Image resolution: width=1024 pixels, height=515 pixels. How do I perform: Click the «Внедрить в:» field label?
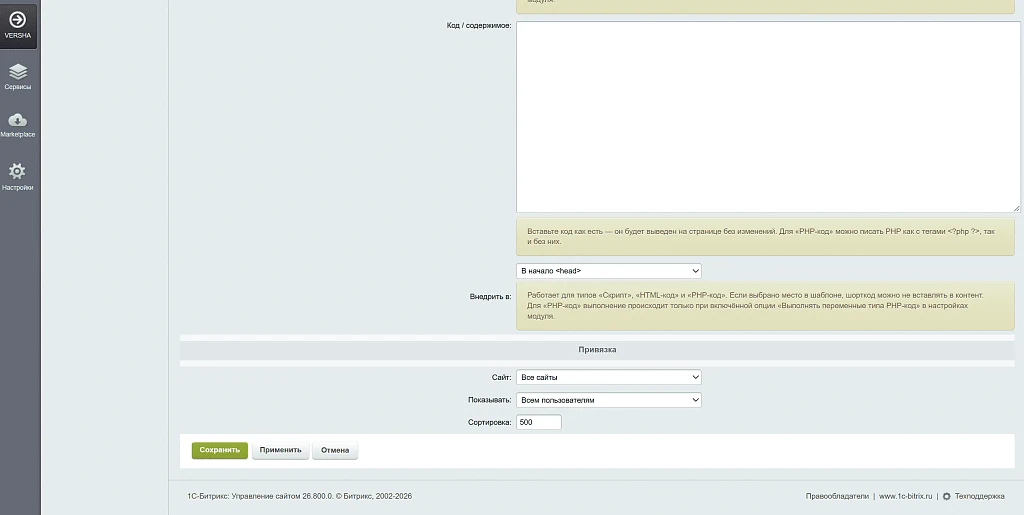click(x=490, y=296)
